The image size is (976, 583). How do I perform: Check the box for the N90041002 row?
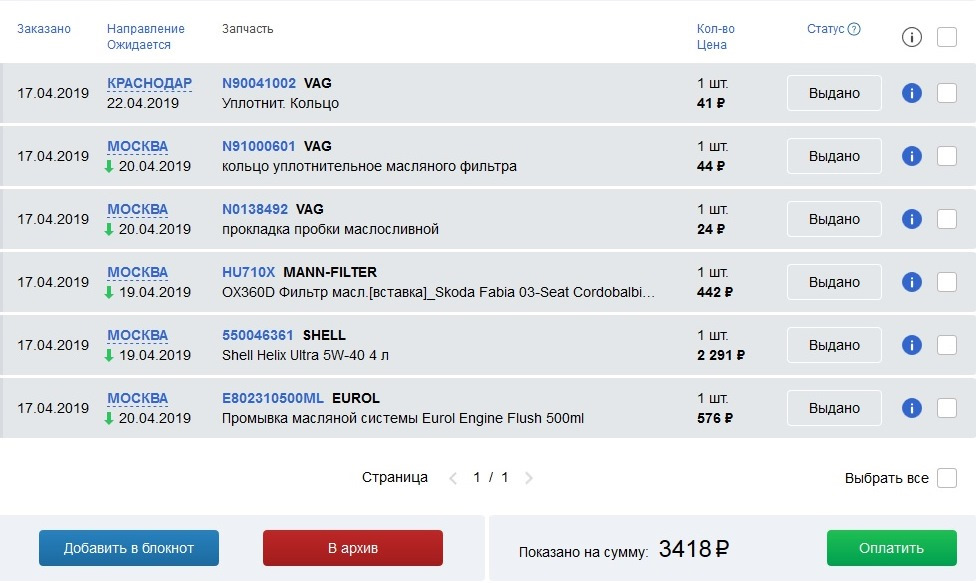pyautogui.click(x=947, y=93)
